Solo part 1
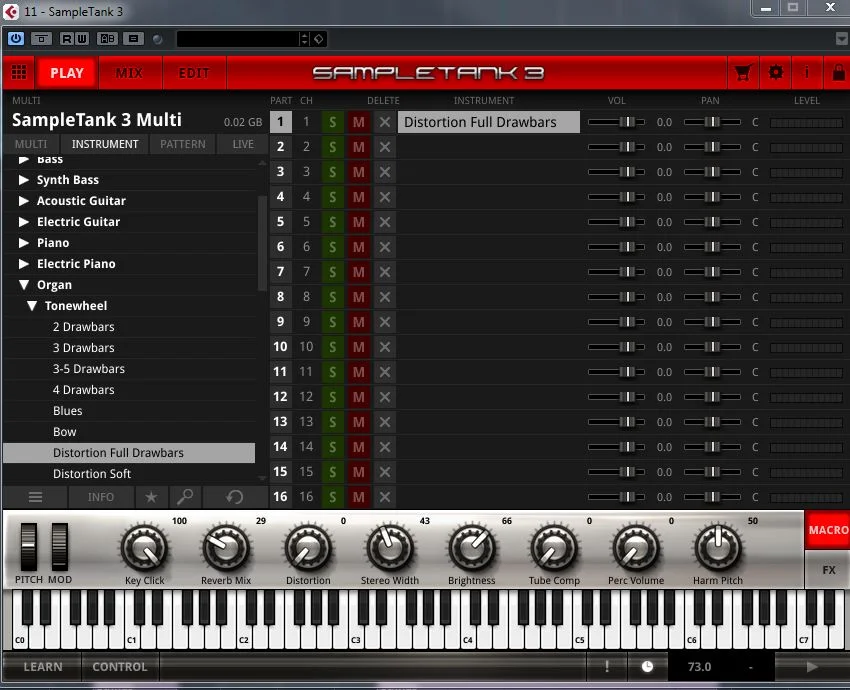850x690 pixels. click(332, 122)
